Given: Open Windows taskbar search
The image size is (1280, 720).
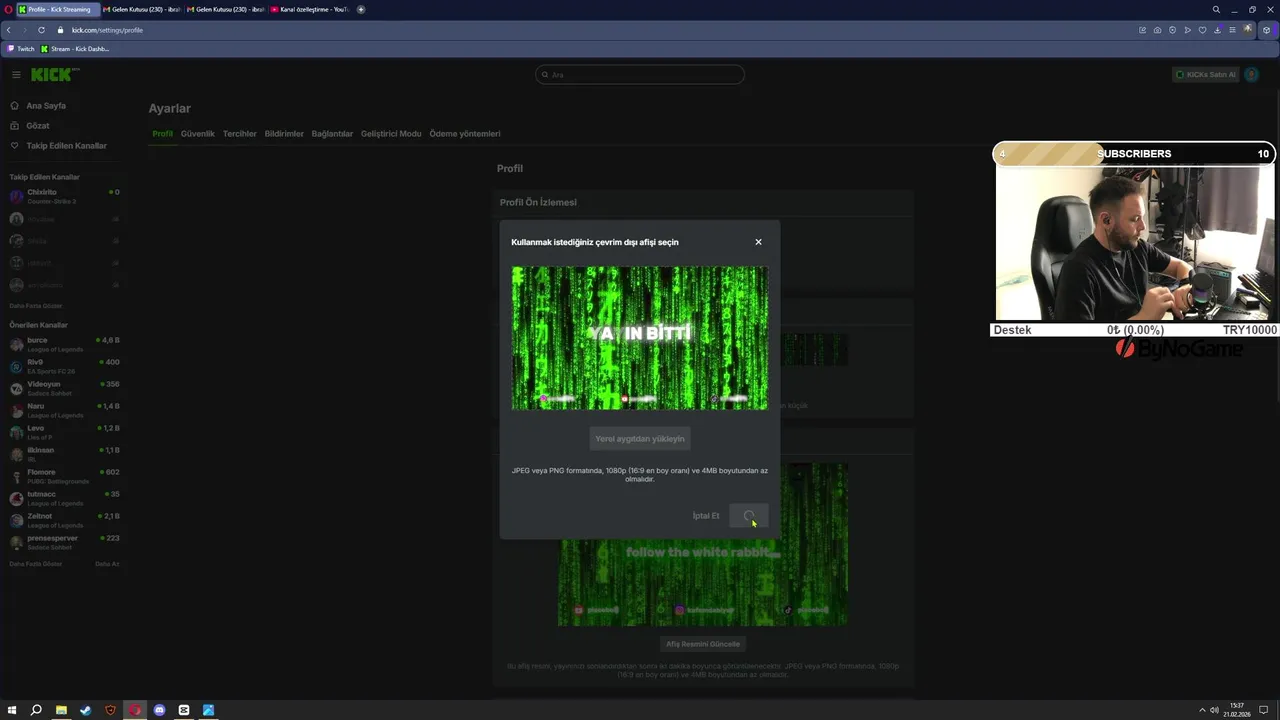Looking at the screenshot, I should click(36, 710).
